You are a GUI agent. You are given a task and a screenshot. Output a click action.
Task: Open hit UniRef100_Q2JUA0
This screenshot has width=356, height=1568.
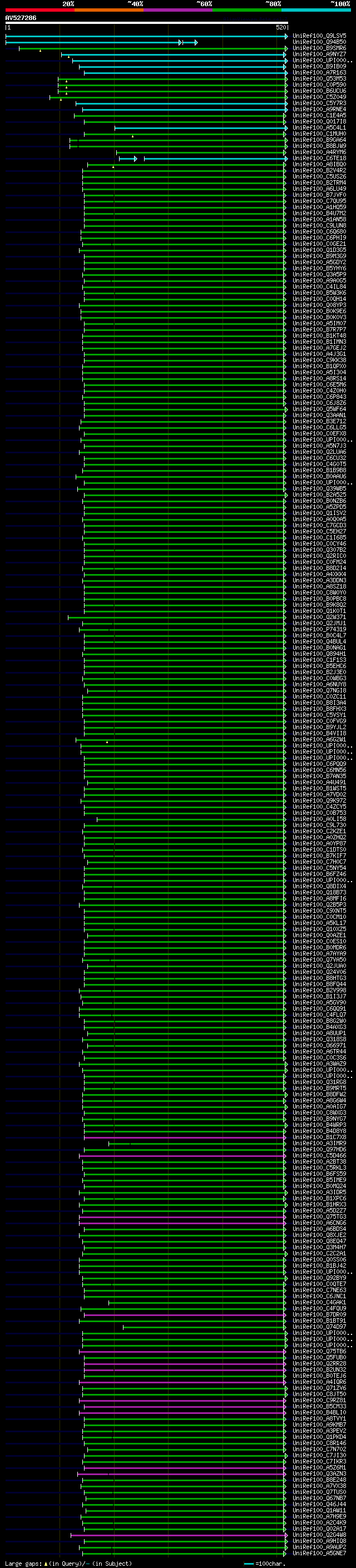click(x=319, y=966)
